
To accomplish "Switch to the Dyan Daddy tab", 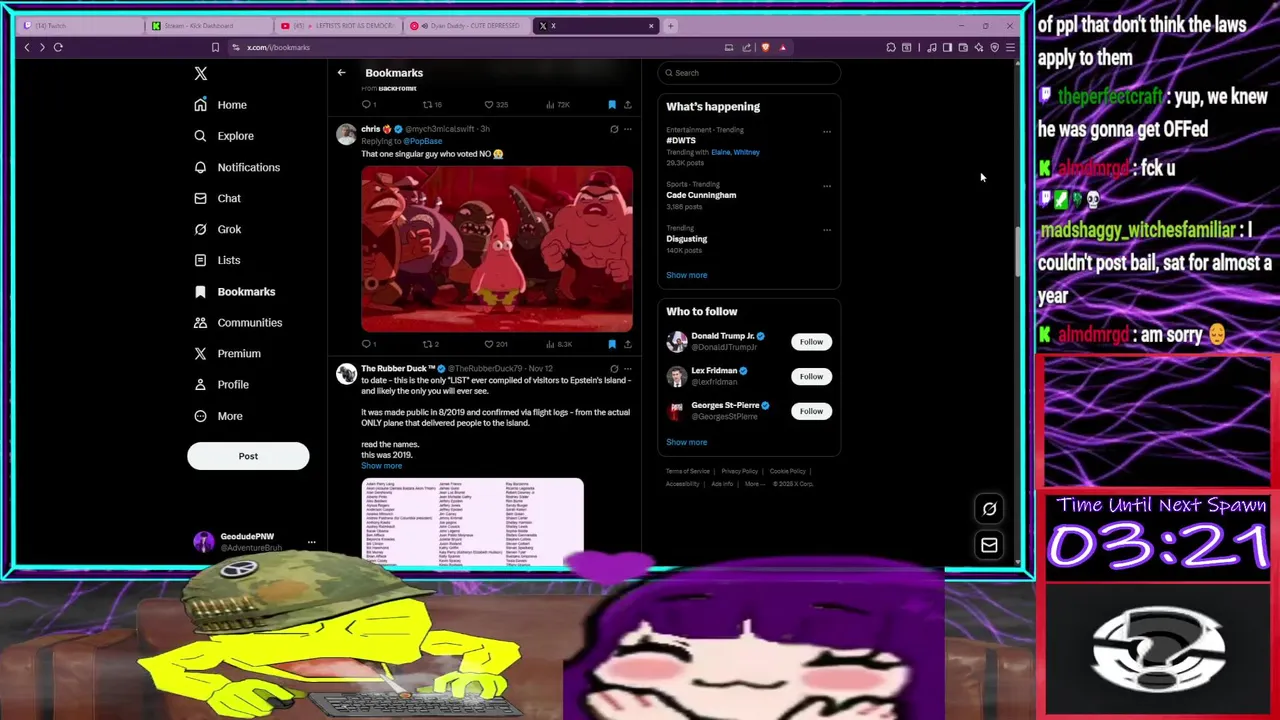I will (466, 26).
